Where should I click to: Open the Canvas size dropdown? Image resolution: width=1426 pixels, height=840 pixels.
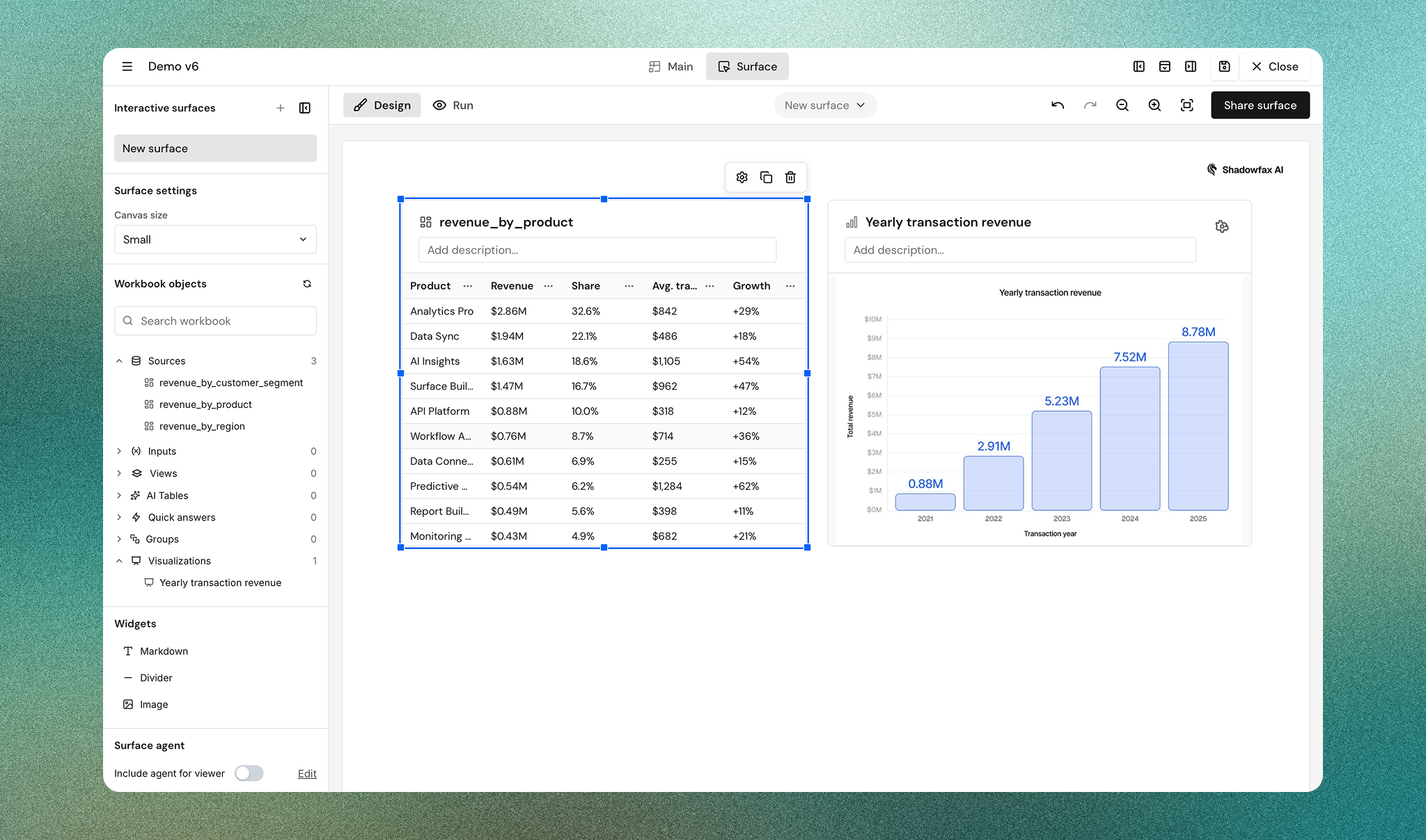click(215, 239)
